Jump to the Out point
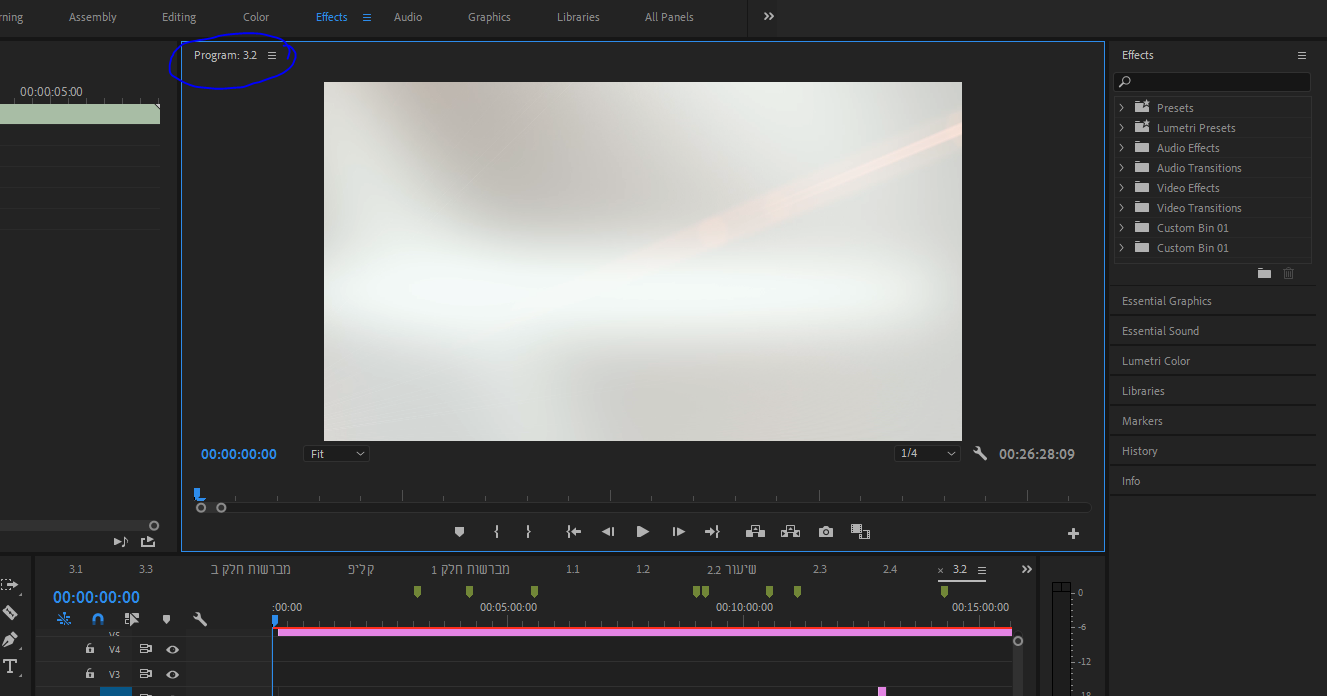The image size is (1327, 696). 712,532
